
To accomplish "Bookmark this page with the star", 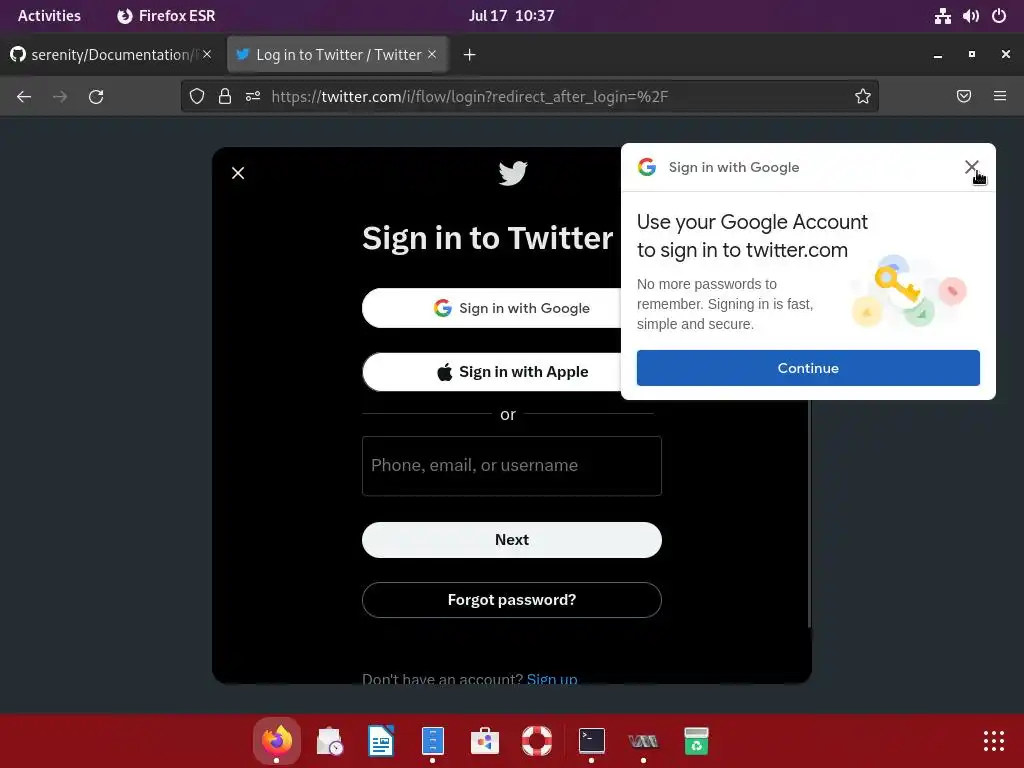I will click(863, 97).
